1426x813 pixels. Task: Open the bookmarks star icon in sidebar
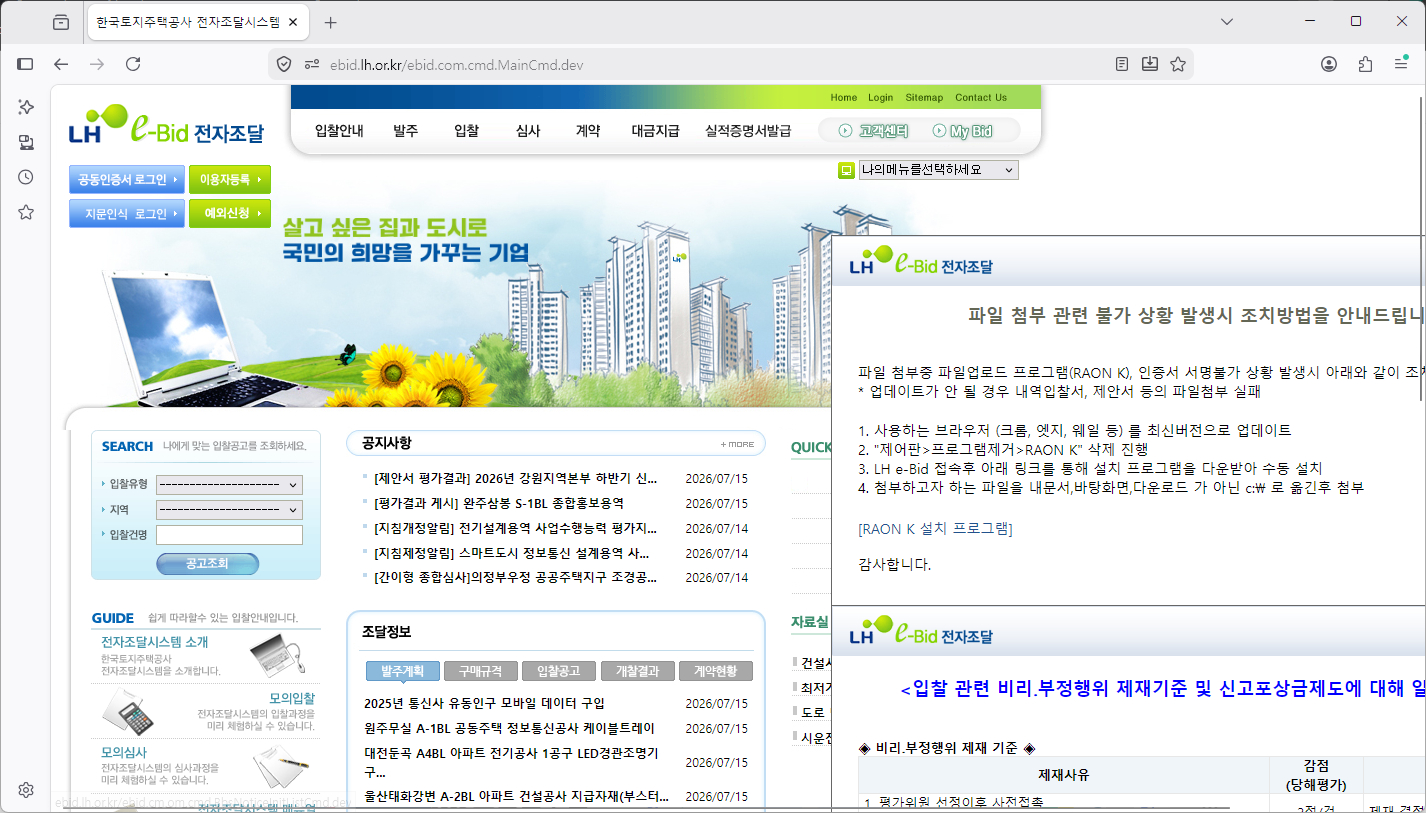click(x=26, y=212)
